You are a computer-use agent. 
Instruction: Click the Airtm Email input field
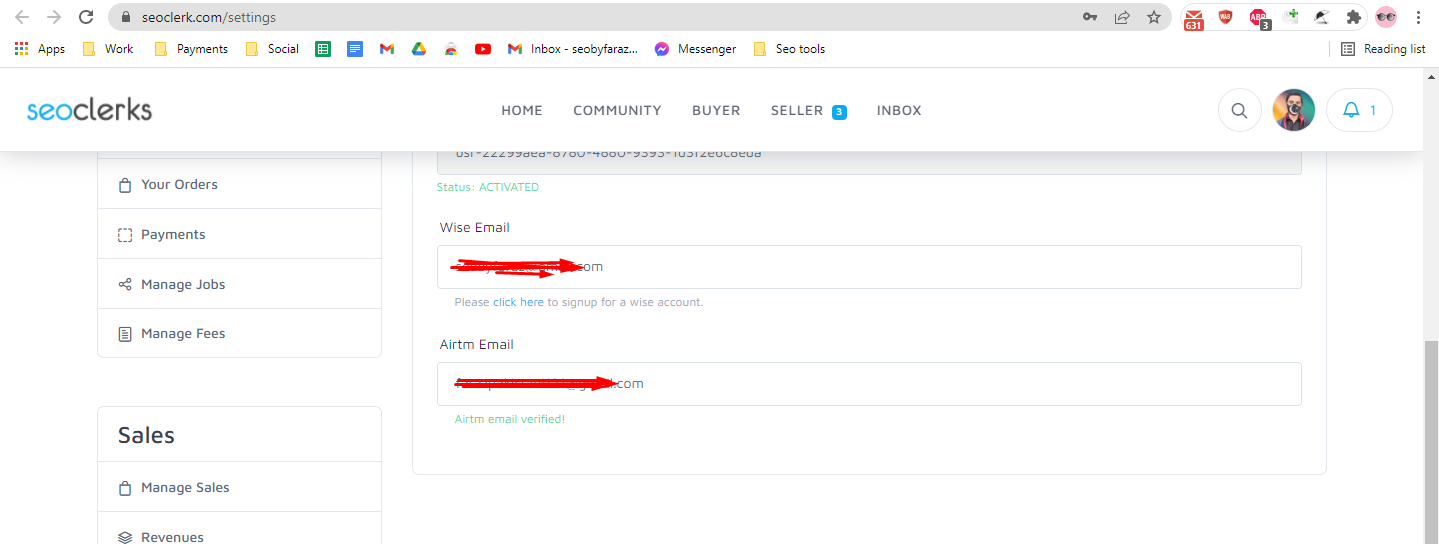pyautogui.click(x=869, y=384)
